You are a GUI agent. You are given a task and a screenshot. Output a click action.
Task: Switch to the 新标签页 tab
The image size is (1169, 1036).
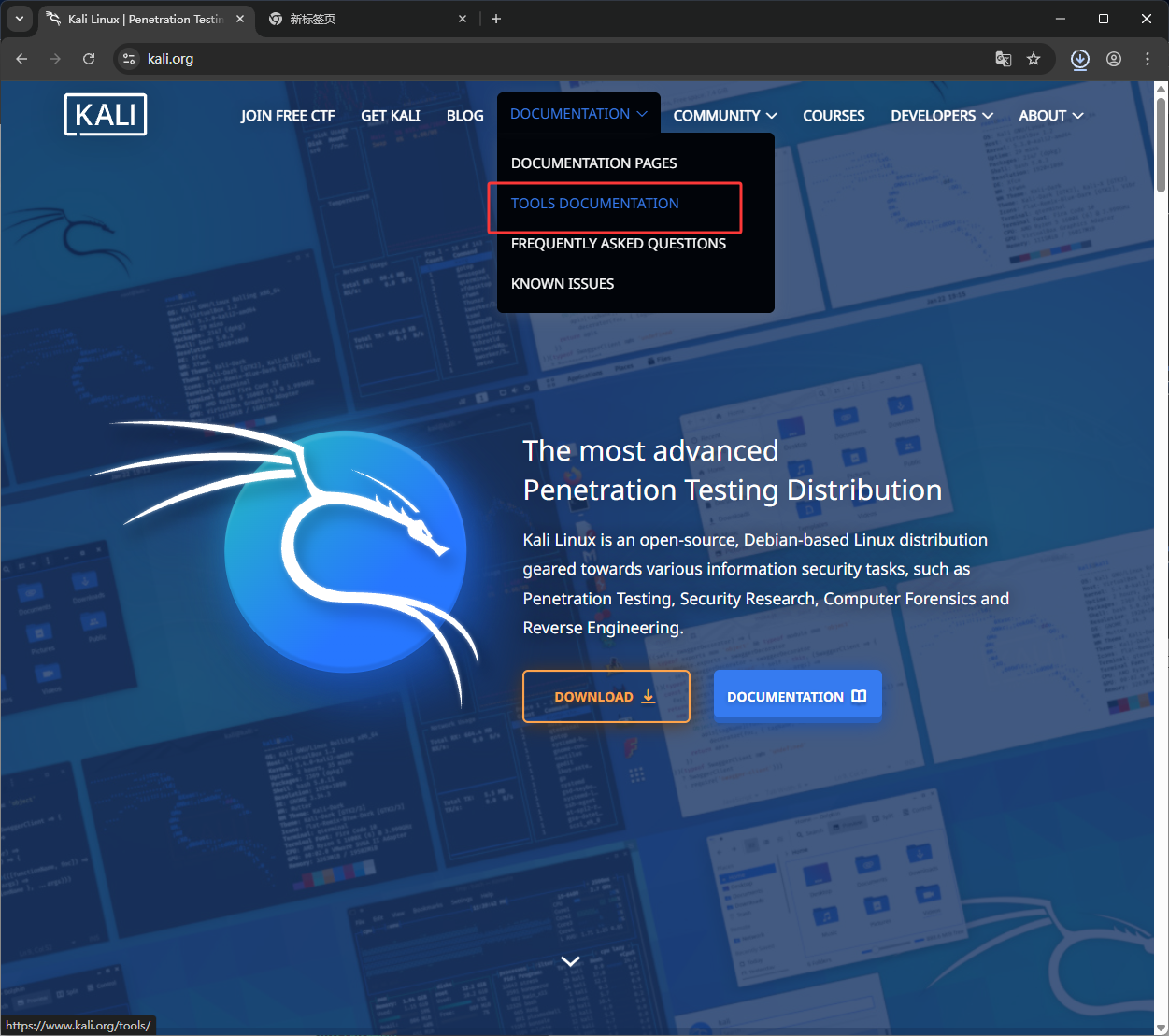[x=366, y=19]
